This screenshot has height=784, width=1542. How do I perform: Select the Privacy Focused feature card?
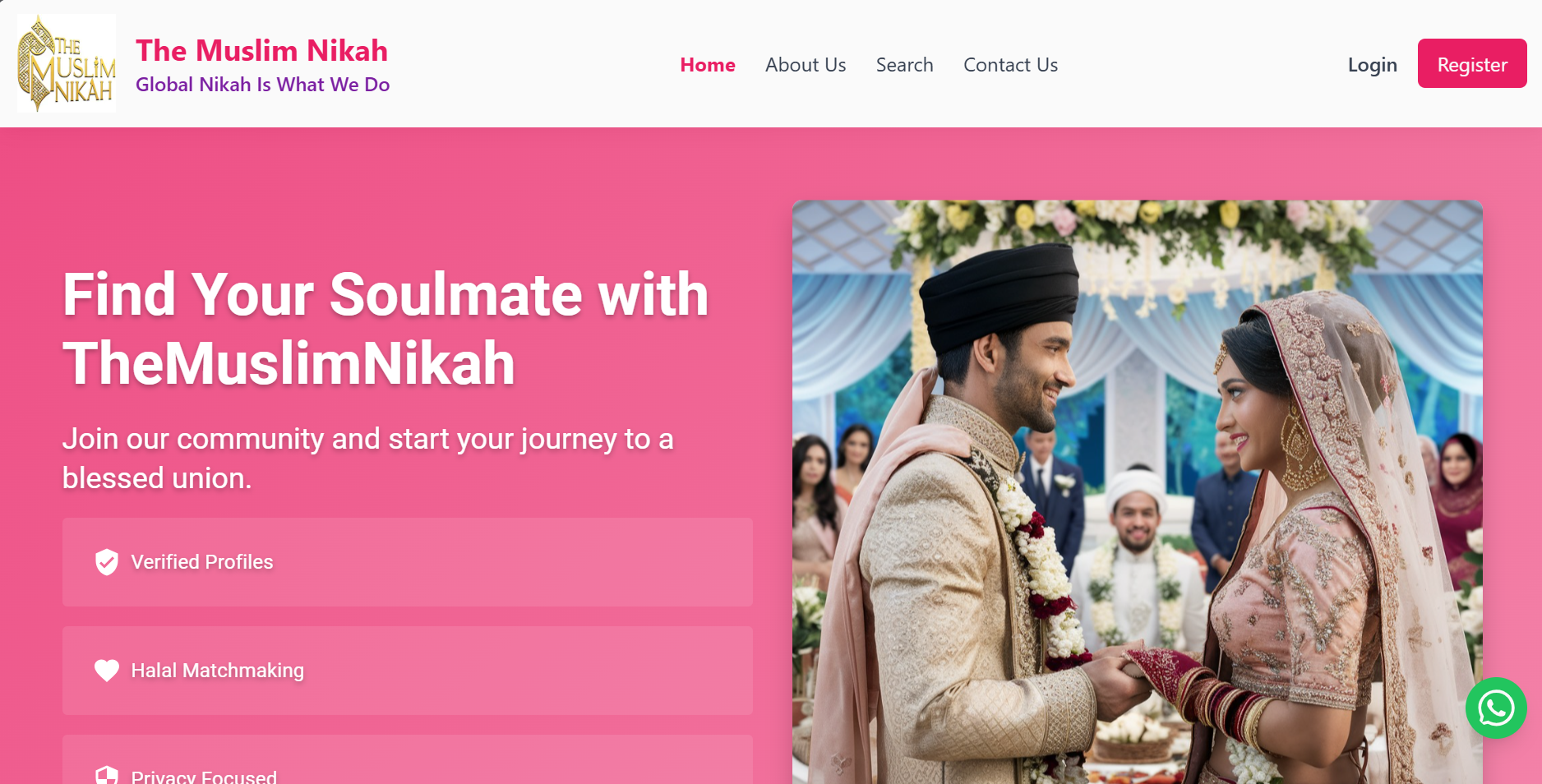(x=408, y=759)
